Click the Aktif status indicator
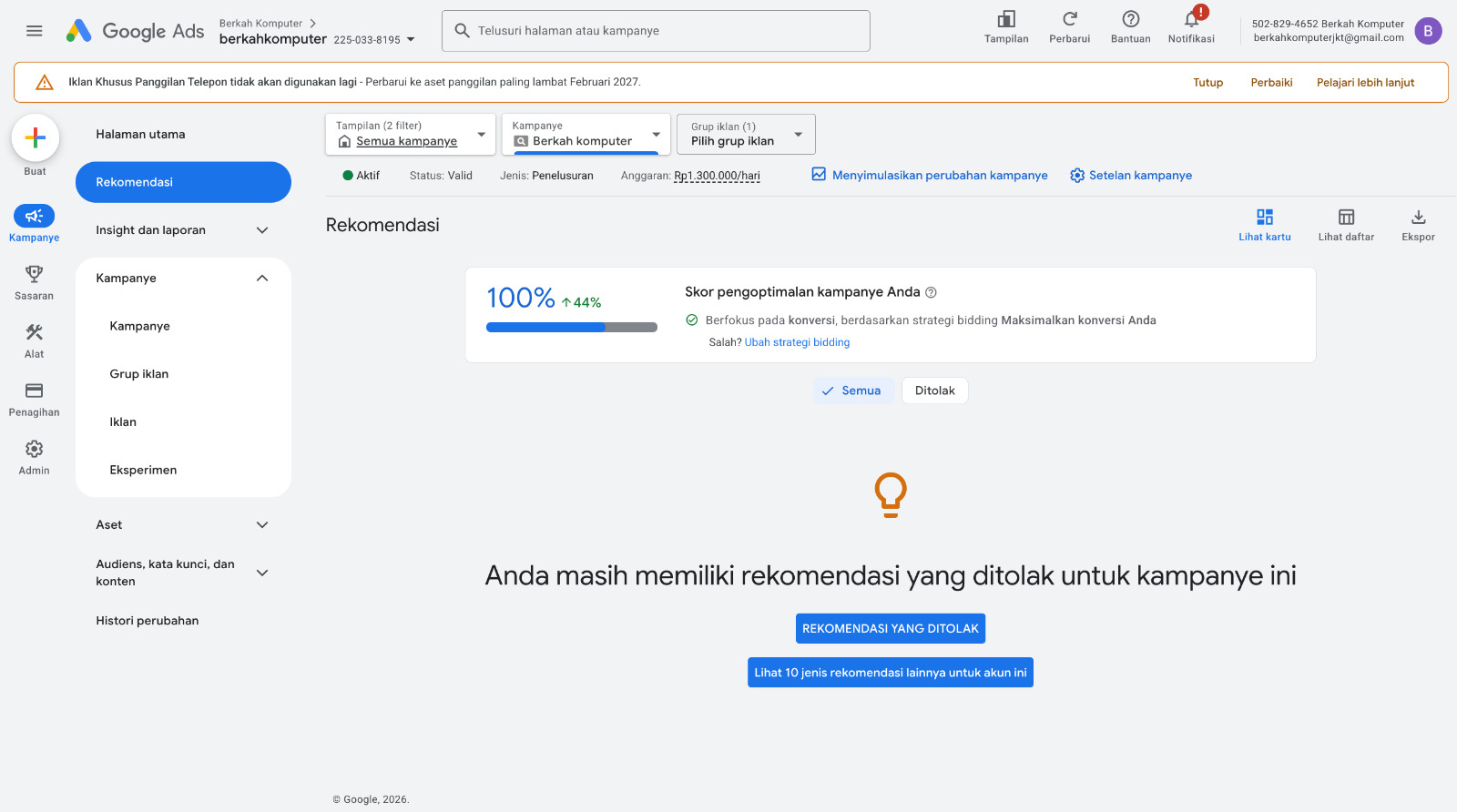This screenshot has height=812, width=1457. [x=362, y=176]
